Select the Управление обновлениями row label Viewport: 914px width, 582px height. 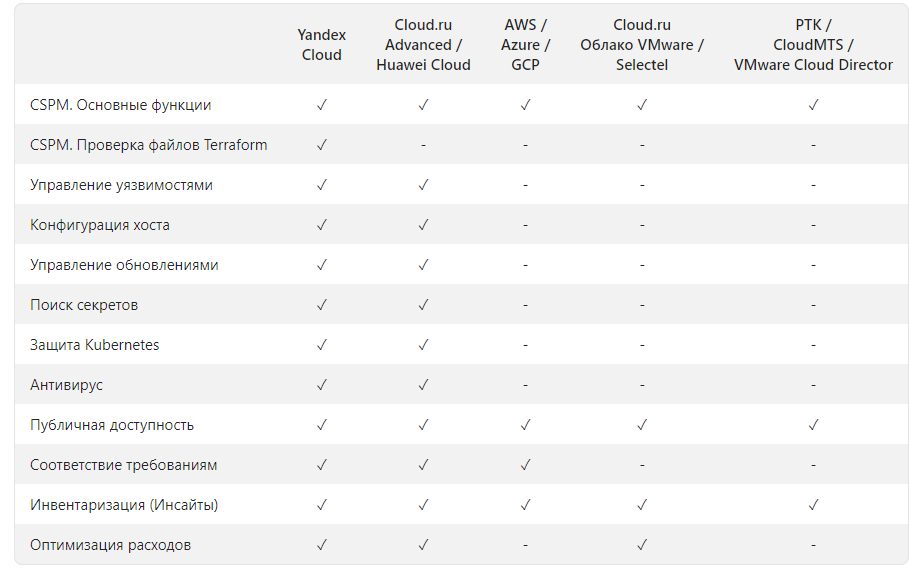pos(124,265)
